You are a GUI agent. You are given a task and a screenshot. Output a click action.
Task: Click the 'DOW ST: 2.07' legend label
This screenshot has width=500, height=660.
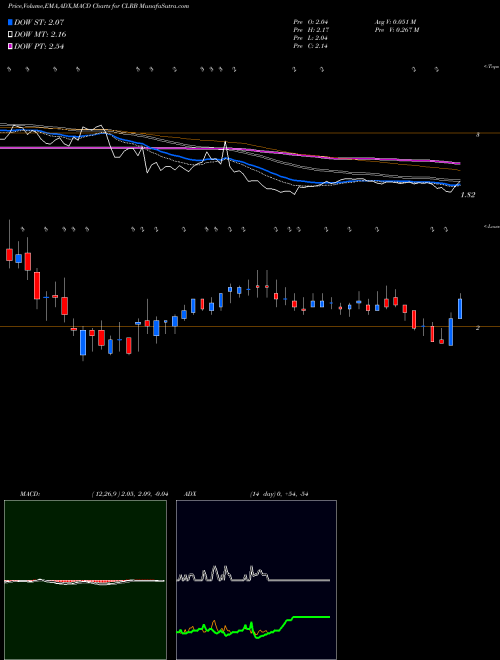point(39,22)
